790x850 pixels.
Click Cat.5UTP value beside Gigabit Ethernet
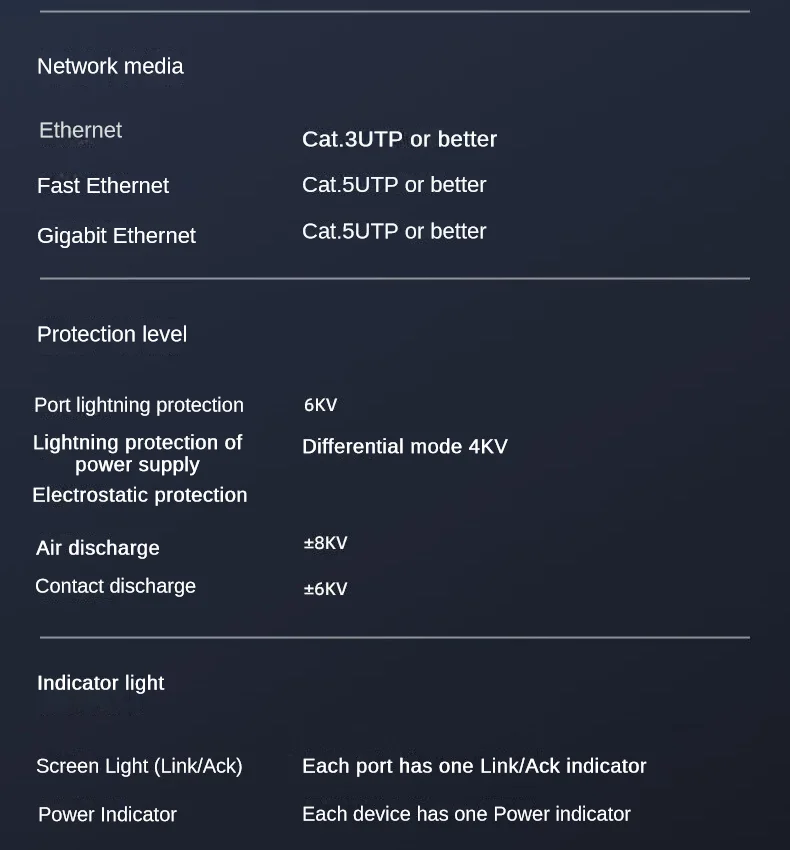(394, 232)
